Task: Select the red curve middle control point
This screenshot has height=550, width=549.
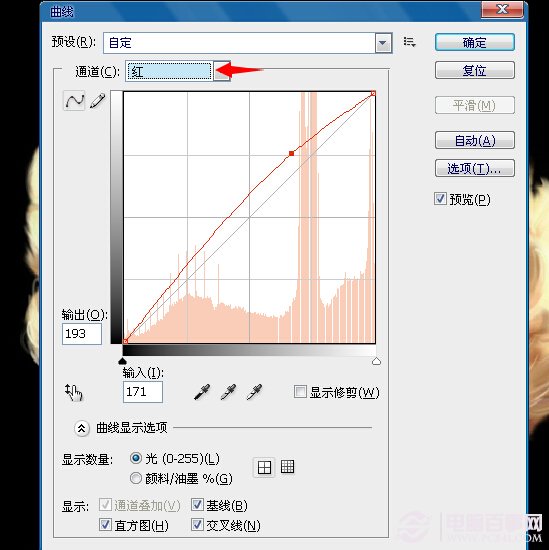Action: 292,153
